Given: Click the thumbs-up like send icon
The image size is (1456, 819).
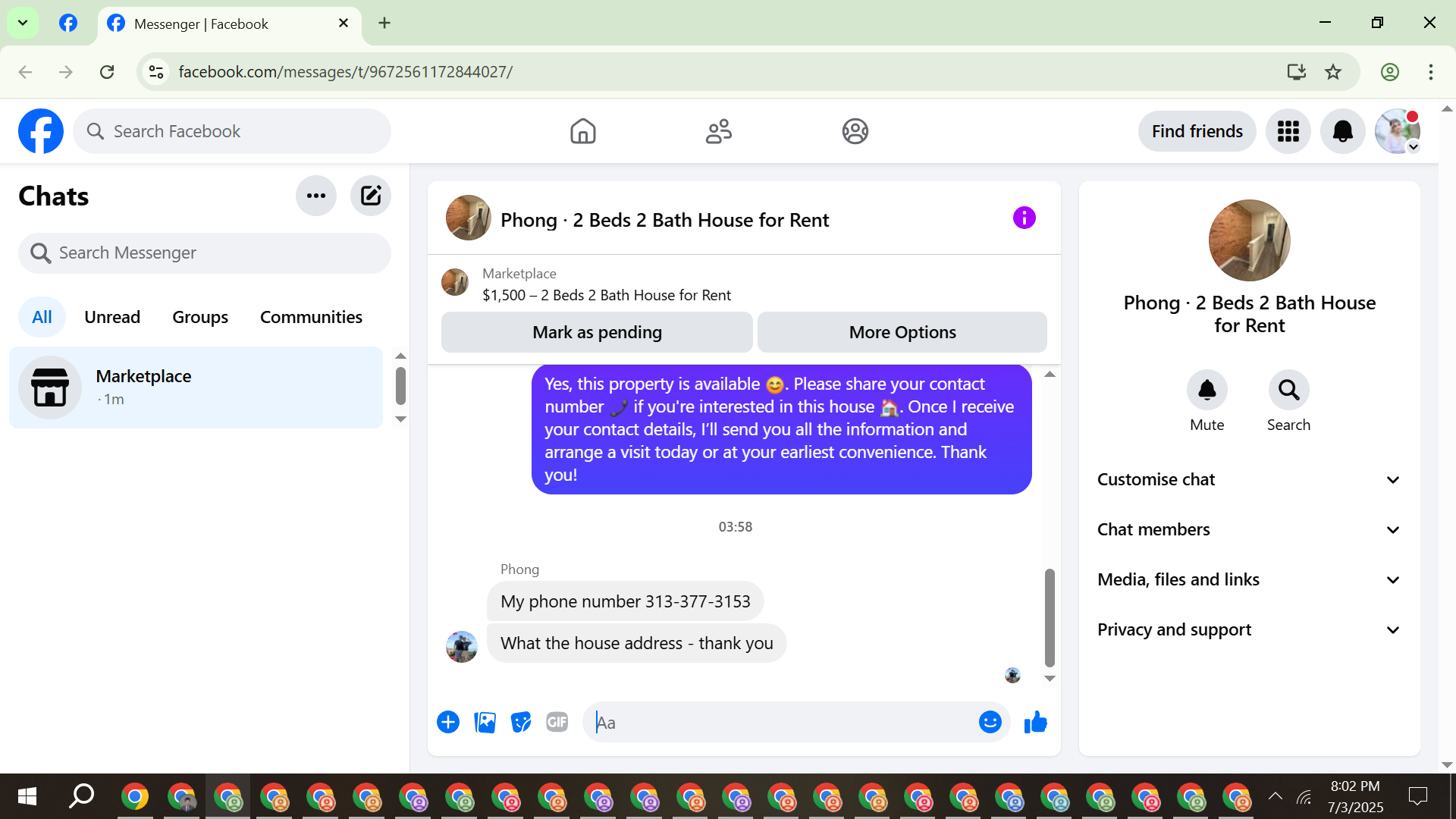Looking at the screenshot, I should click(1035, 722).
